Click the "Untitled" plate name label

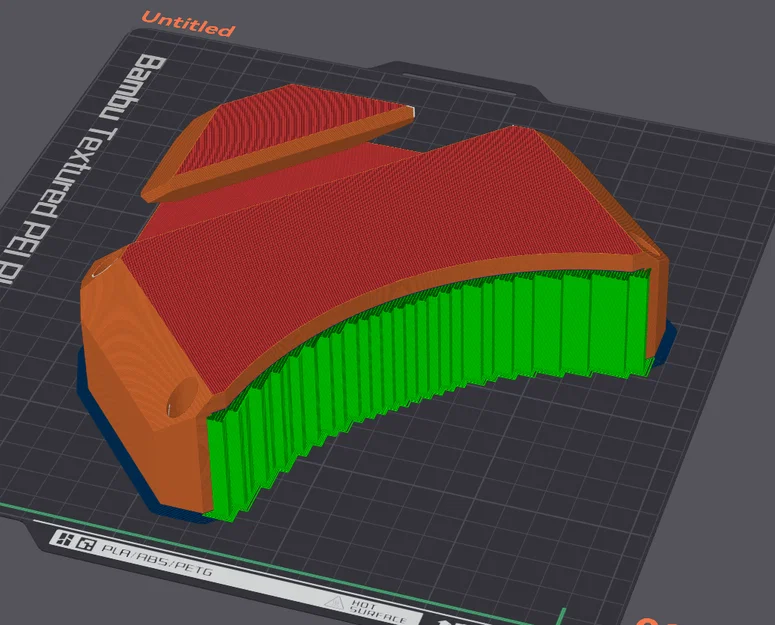[188, 24]
